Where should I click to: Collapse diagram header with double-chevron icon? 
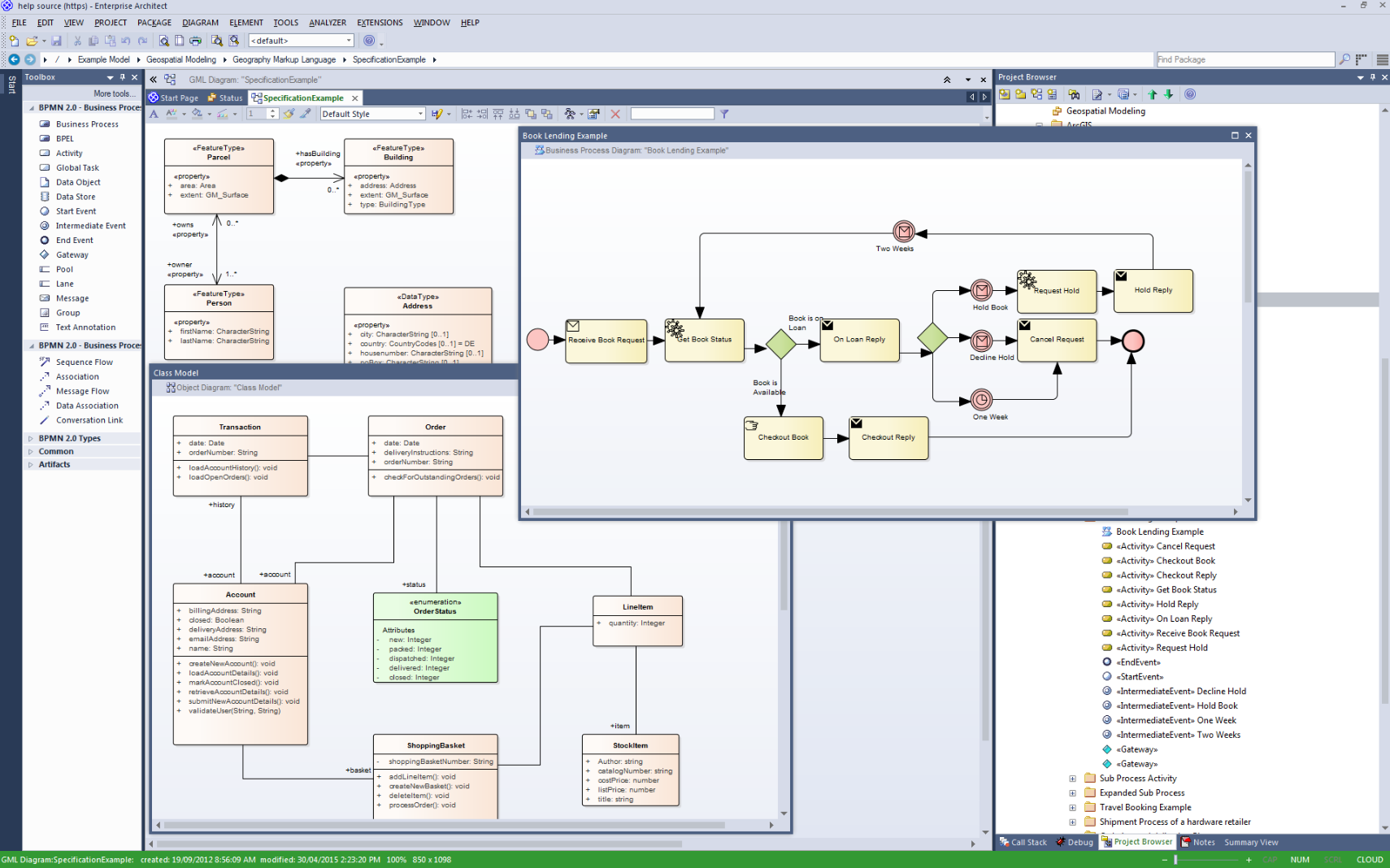pyautogui.click(x=947, y=80)
